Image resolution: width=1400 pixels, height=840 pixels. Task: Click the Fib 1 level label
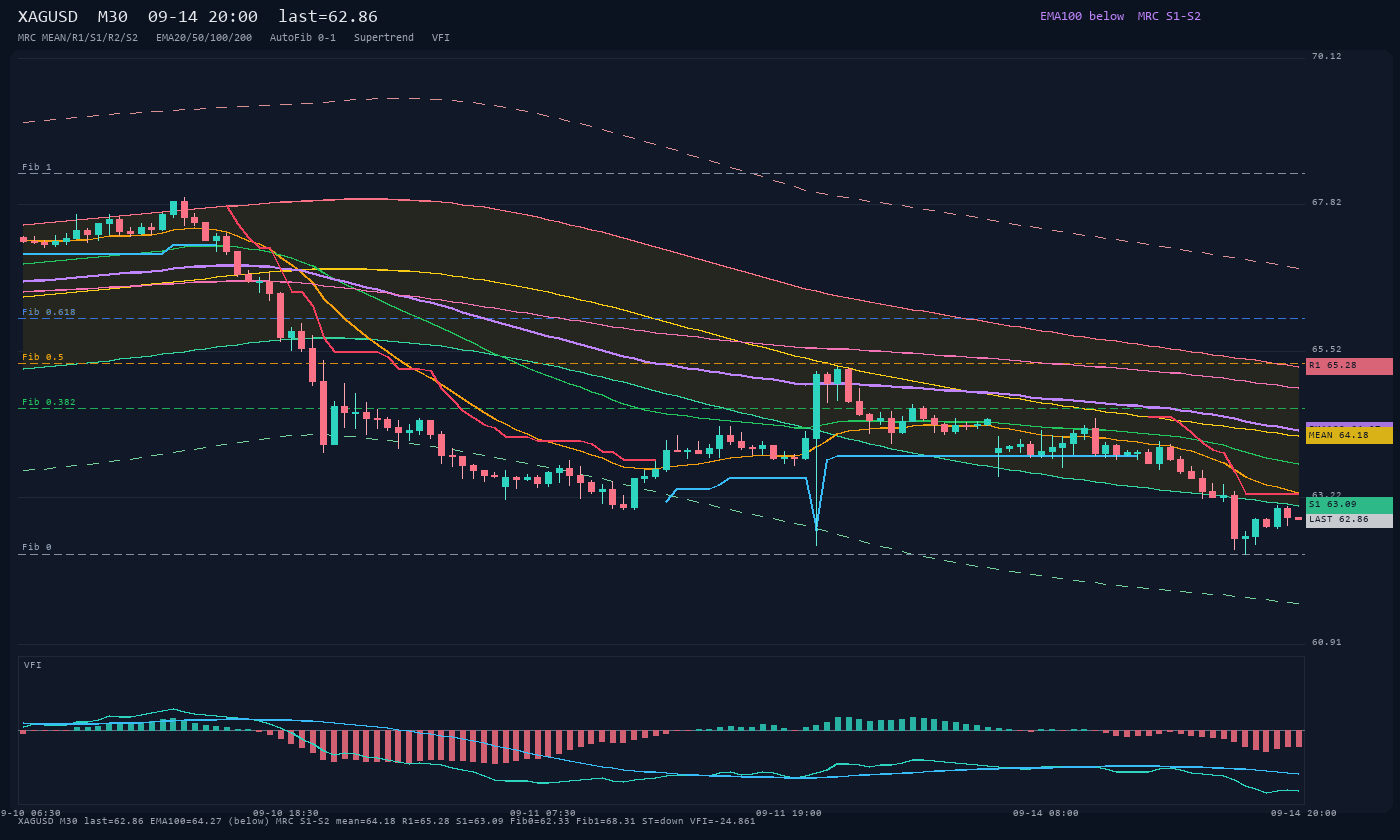pyautogui.click(x=37, y=167)
